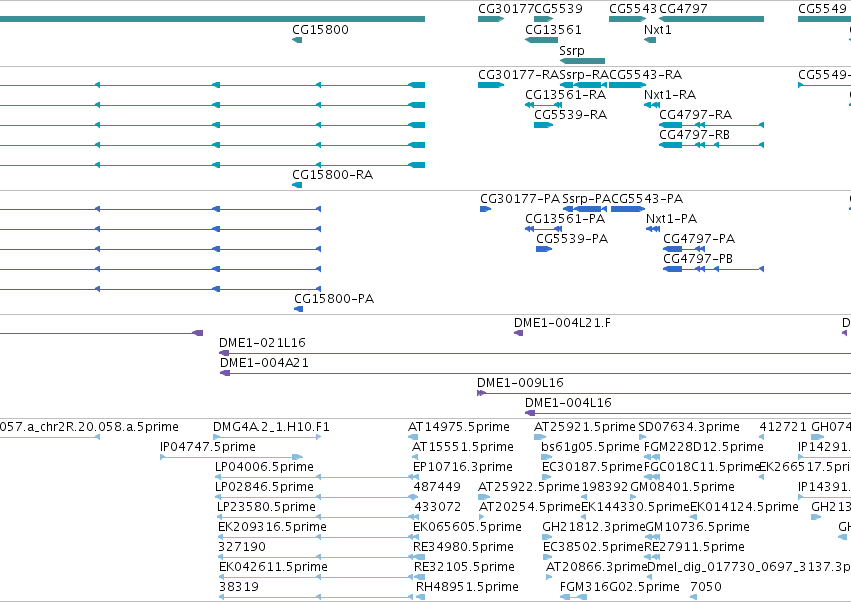Click the GH21812.3prime EST label
This screenshot has height=602, width=851.
point(593,528)
